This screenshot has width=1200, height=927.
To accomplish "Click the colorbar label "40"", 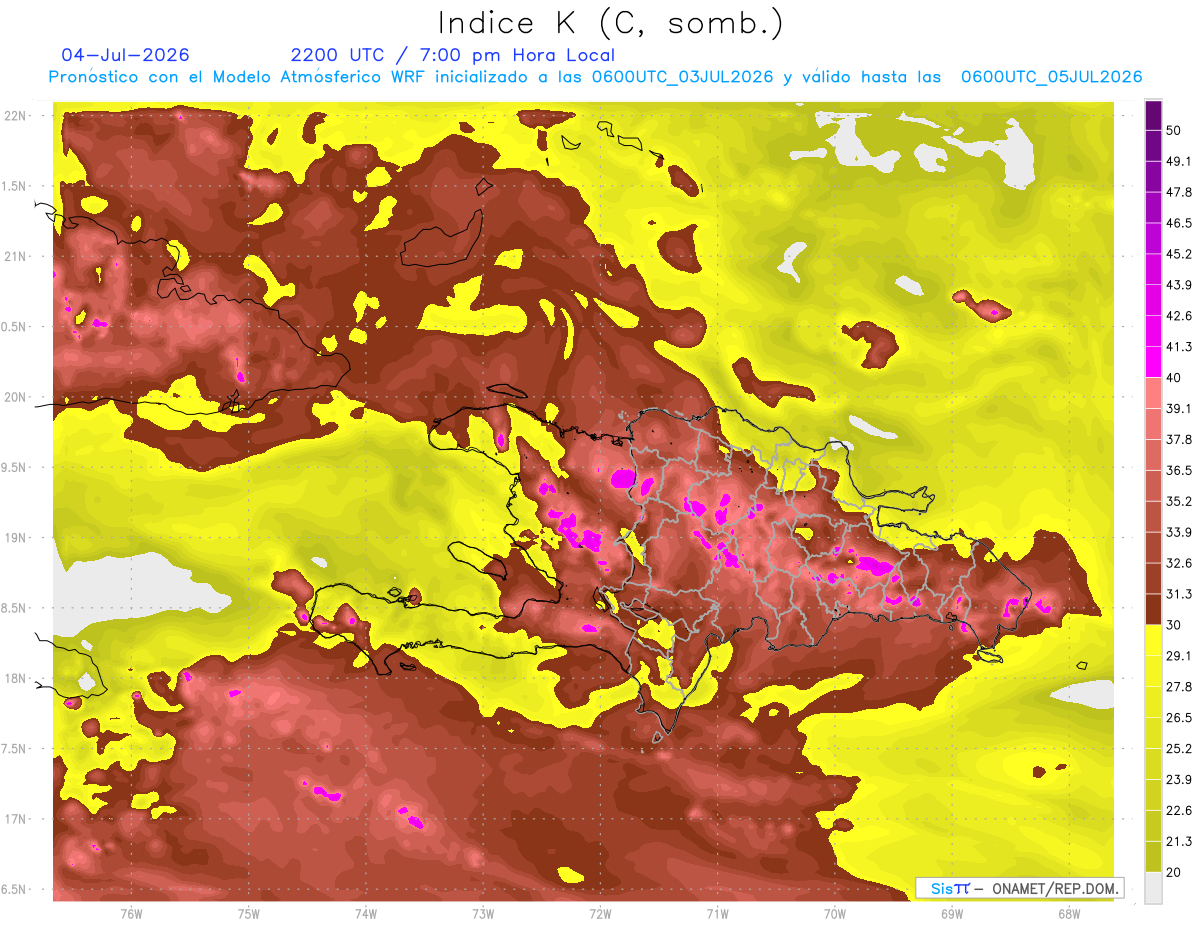I will click(x=1174, y=377).
